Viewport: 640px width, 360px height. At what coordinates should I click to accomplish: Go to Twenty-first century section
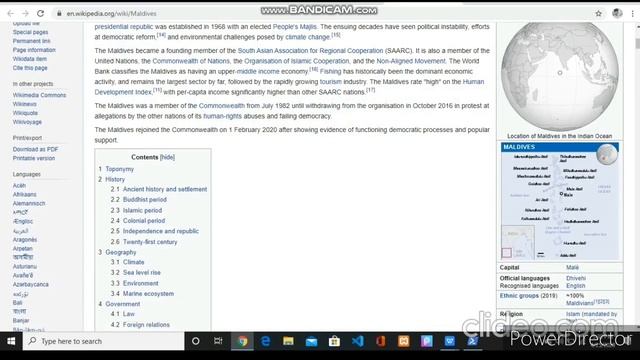pos(150,242)
